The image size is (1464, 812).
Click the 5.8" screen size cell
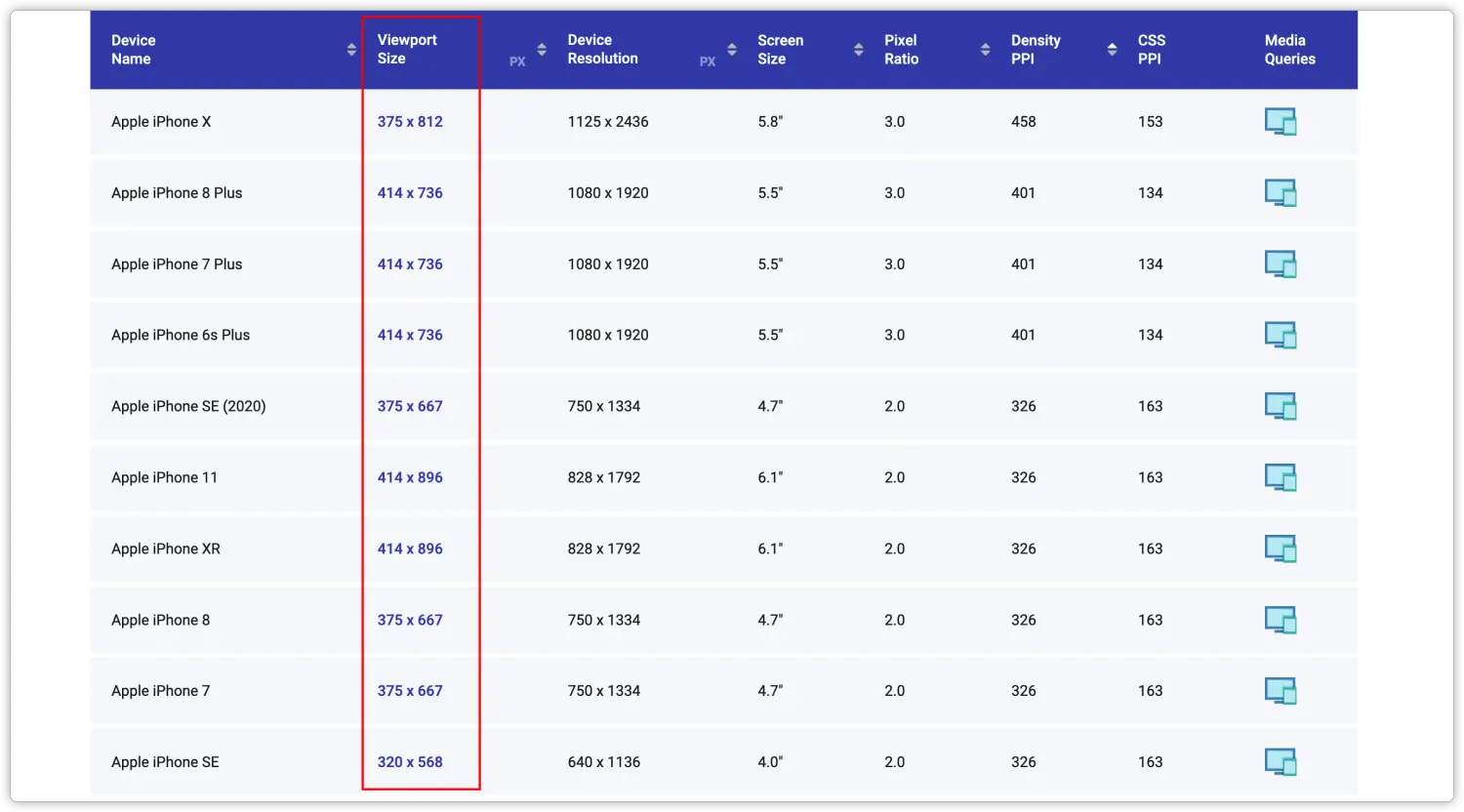tap(770, 122)
